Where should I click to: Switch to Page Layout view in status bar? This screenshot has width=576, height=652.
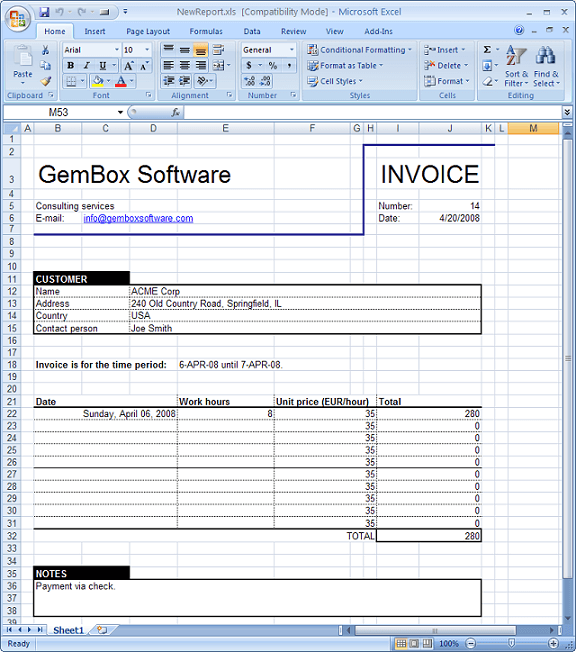pyautogui.click(x=414, y=643)
